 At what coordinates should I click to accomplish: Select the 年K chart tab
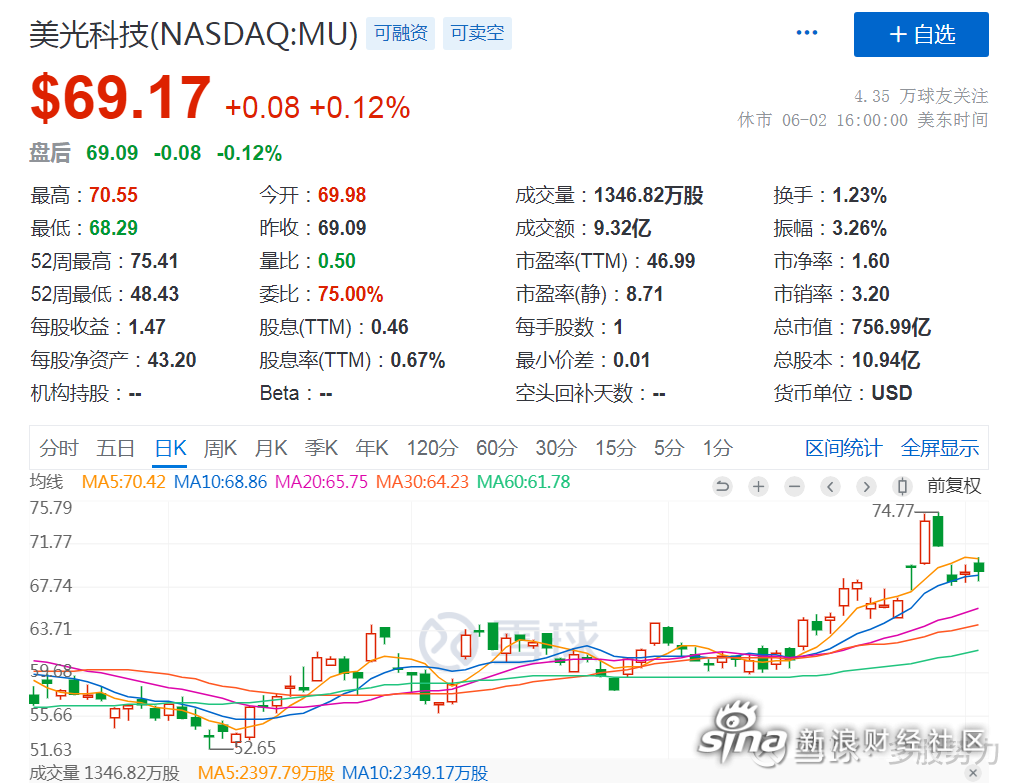pos(372,448)
